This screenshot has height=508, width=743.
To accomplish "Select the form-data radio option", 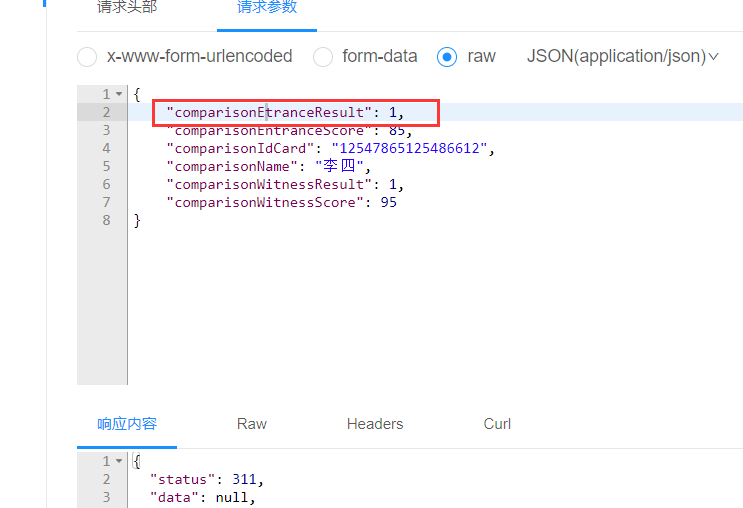I will (323, 57).
